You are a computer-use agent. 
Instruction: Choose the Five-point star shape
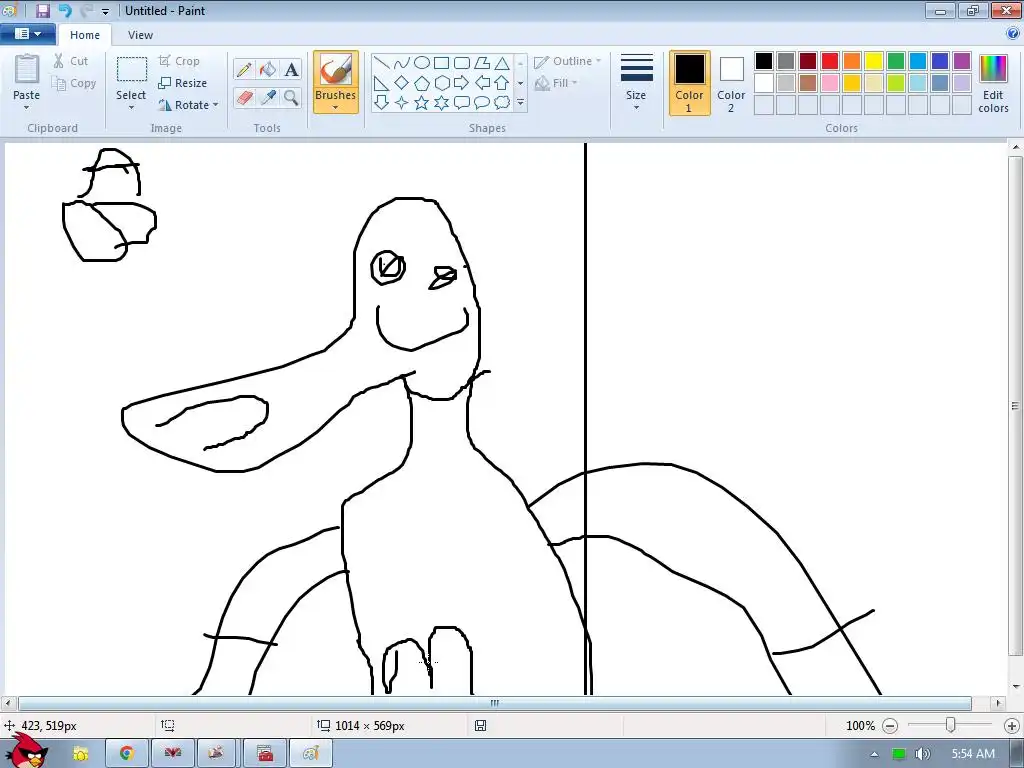[x=422, y=103]
